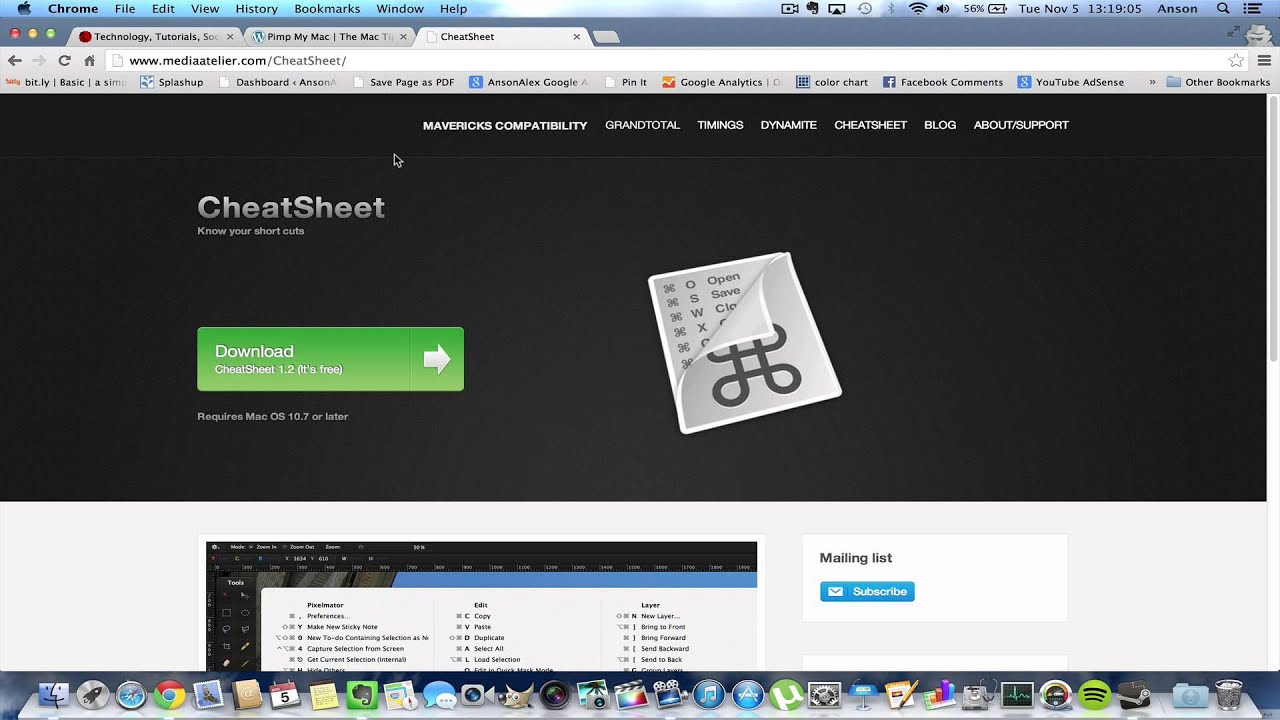The height and width of the screenshot is (720, 1280).
Task: Click the Time Machine menu bar icon
Action: pos(865,9)
